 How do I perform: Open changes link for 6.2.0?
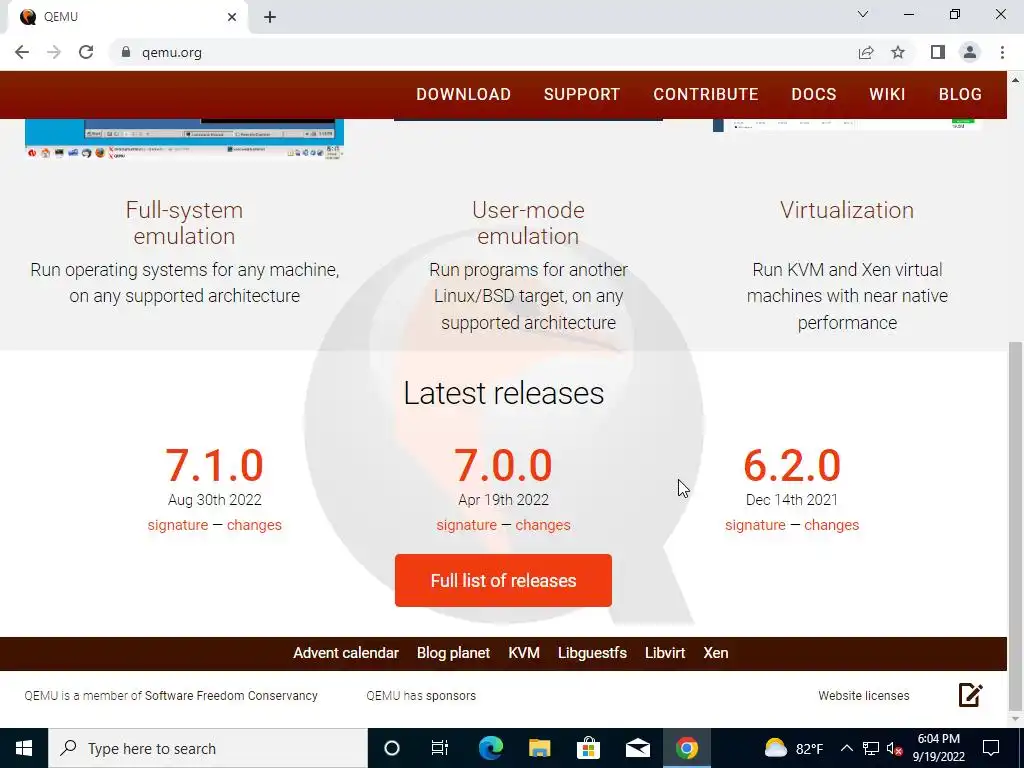pos(831,525)
